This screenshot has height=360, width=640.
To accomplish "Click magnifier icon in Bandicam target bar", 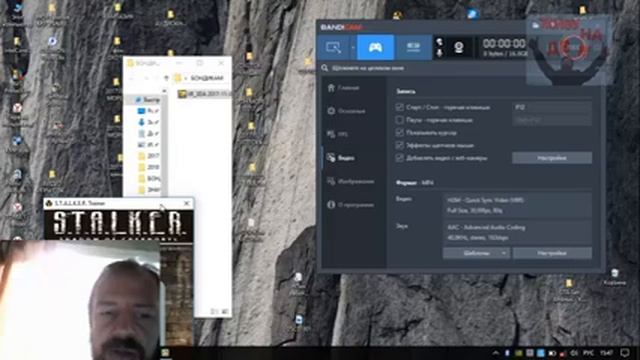I will 324,68.
